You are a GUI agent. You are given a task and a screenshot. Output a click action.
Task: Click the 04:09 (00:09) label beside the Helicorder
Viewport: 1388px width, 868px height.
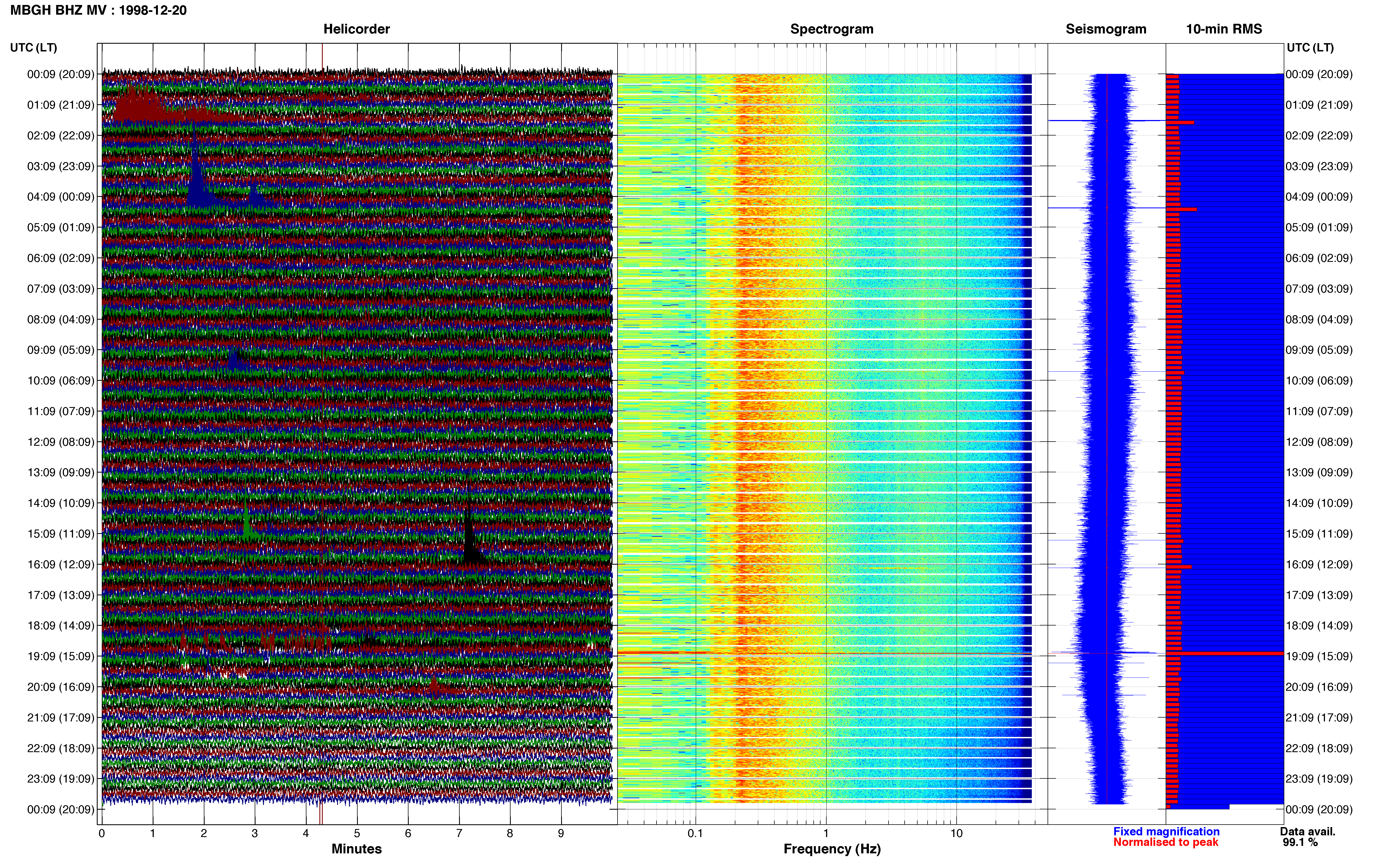tap(60, 197)
